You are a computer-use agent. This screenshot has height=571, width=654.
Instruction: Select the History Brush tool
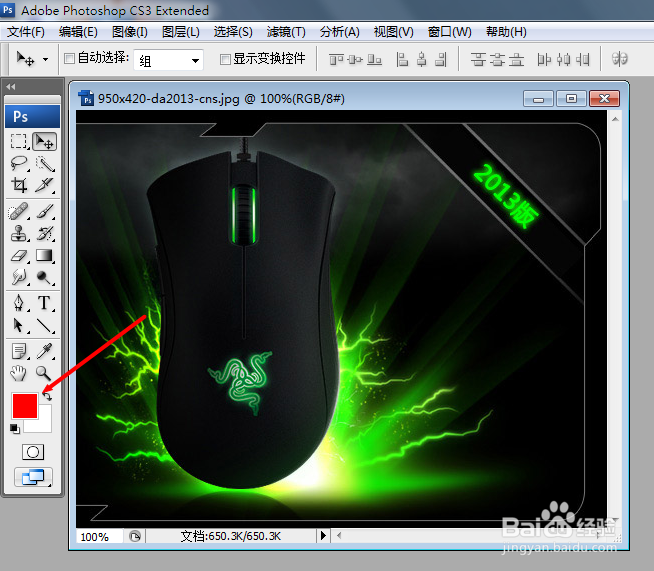click(x=44, y=233)
